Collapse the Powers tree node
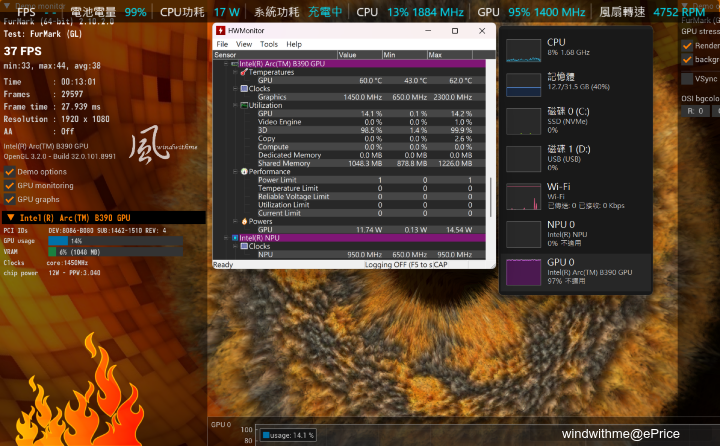Screen dimensions: 720x446 (x=235, y=221)
